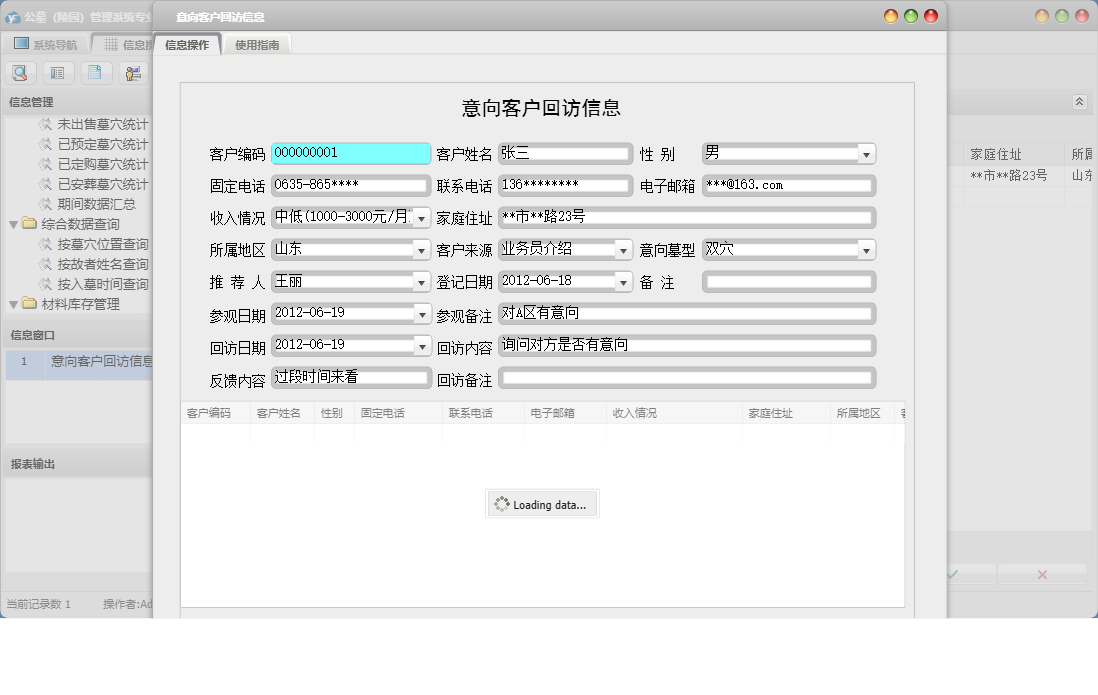Click the blue document toolbar icon
The image size is (1098, 695).
pos(95,72)
